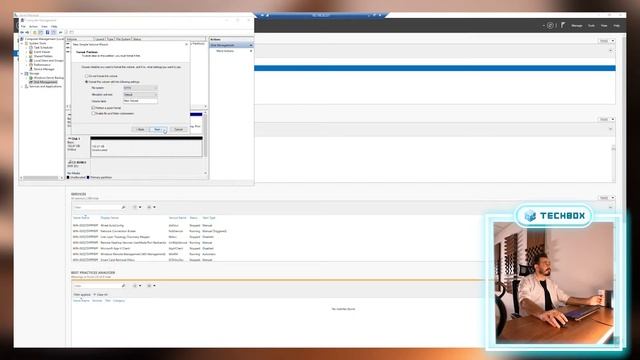
Task: Click Disk 1 unallocated space block
Action: (x=146, y=148)
